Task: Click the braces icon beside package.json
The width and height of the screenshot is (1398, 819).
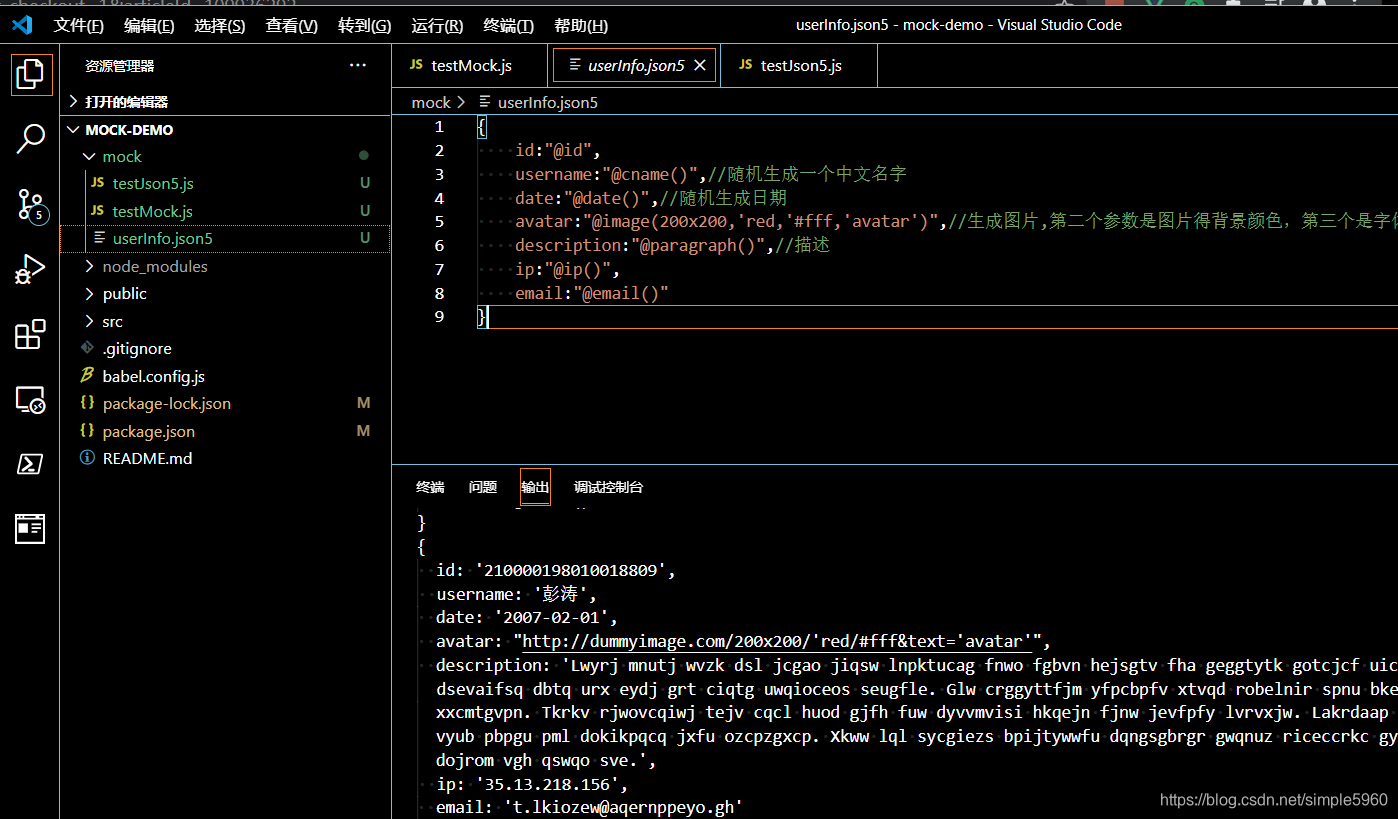Action: (87, 431)
